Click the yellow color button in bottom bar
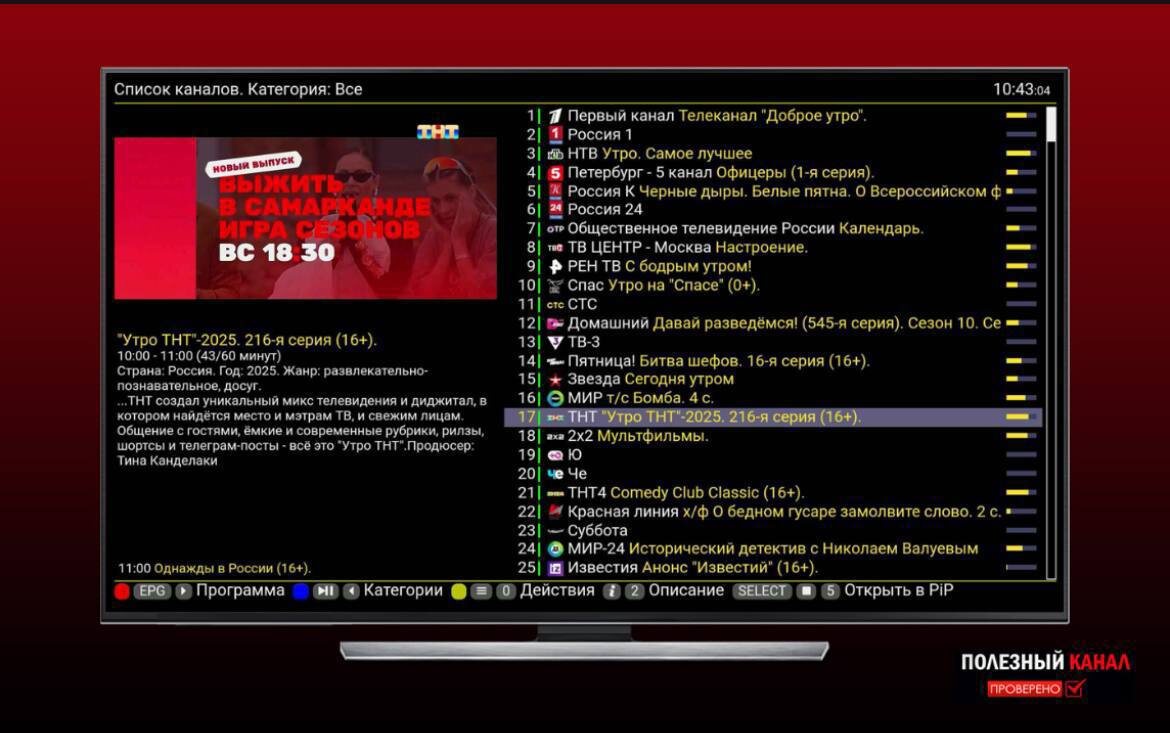 point(459,591)
